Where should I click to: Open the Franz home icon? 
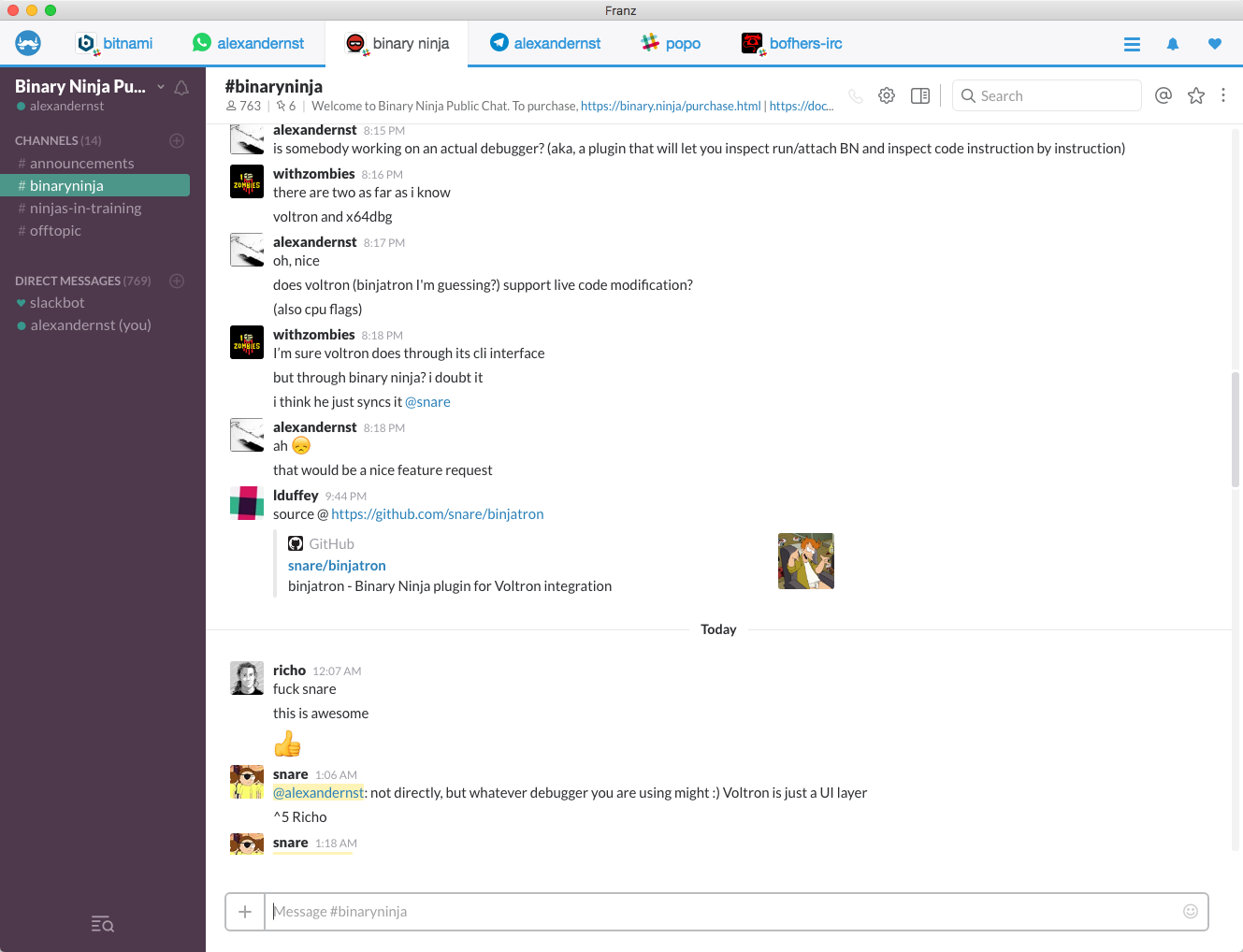[28, 43]
